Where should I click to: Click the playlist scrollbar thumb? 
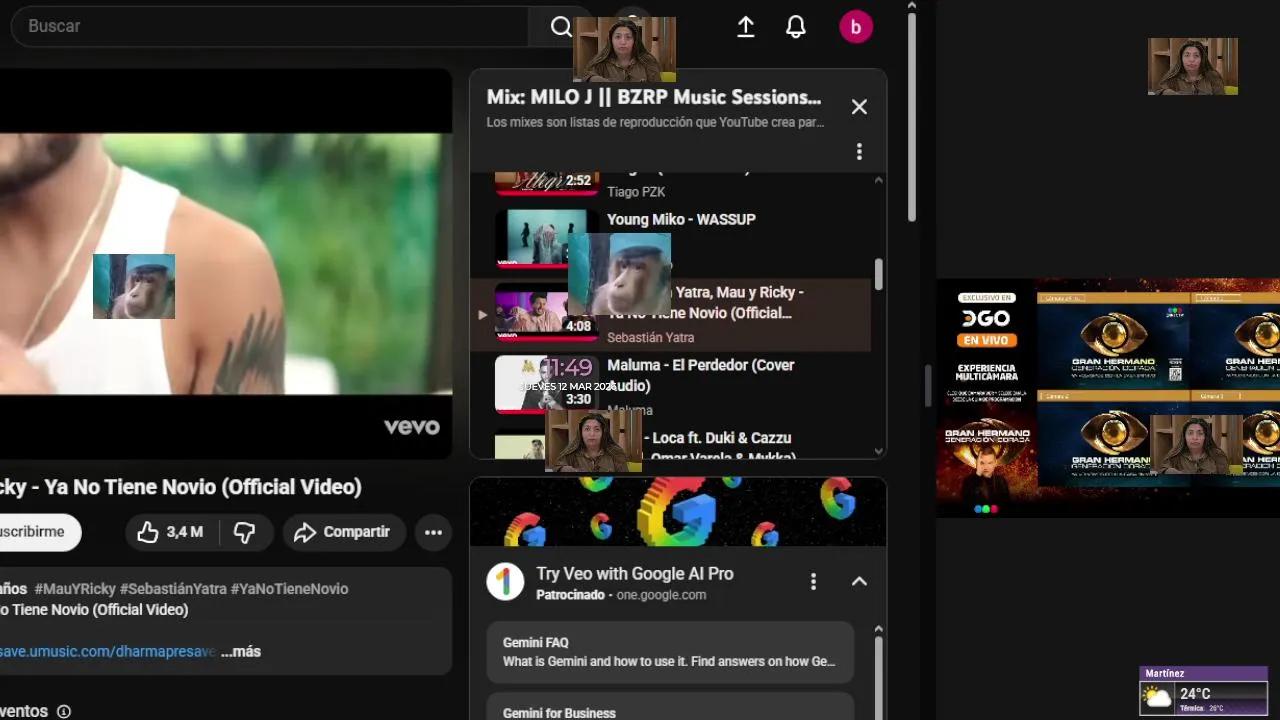click(x=879, y=274)
